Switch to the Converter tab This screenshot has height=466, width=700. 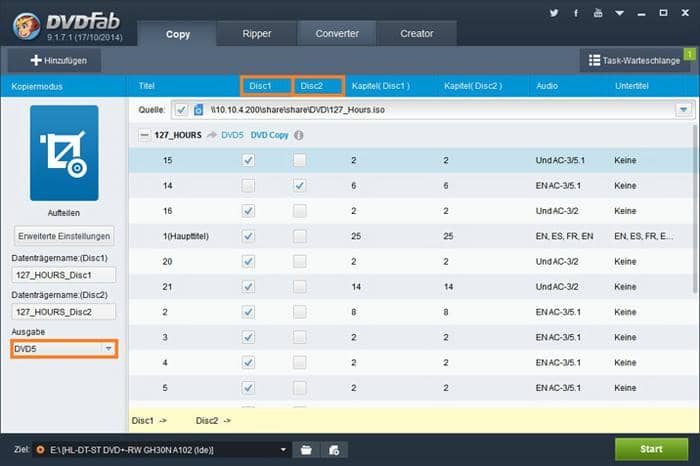[x=337, y=33]
